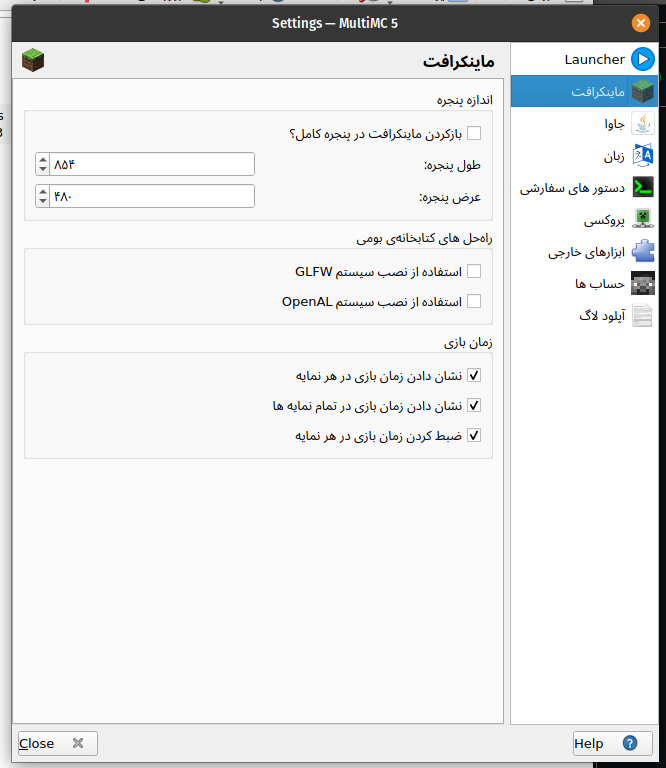Image resolution: width=666 pixels, height=768 pixels.
Task: Switch to the زبان settings tab
Action: pos(584,155)
